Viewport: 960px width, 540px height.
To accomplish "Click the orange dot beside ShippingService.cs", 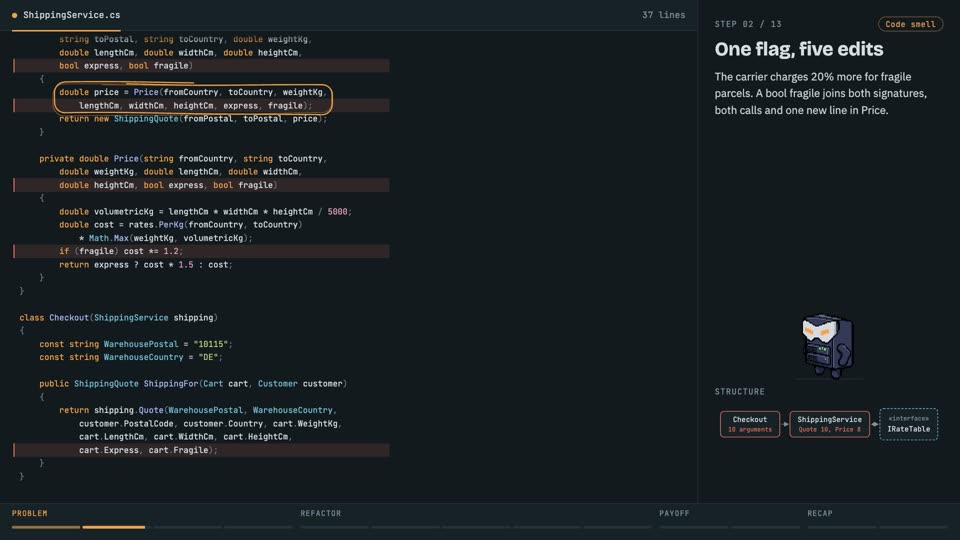I will click(x=14, y=15).
